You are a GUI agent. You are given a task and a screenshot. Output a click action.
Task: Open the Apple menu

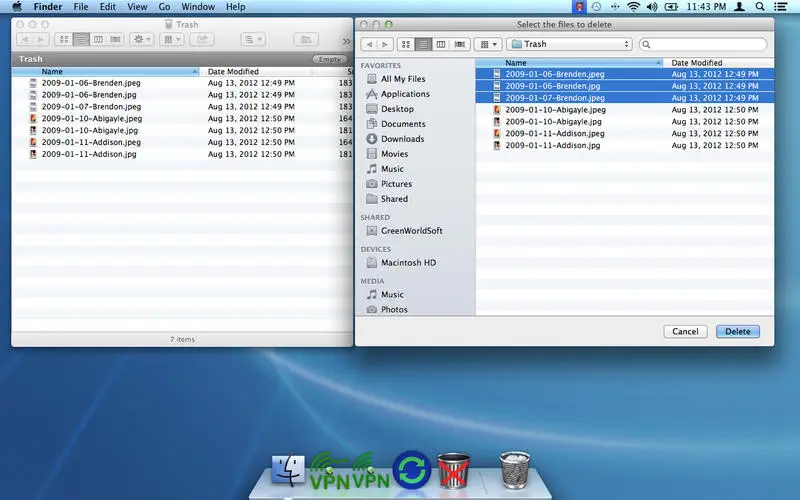(17, 7)
